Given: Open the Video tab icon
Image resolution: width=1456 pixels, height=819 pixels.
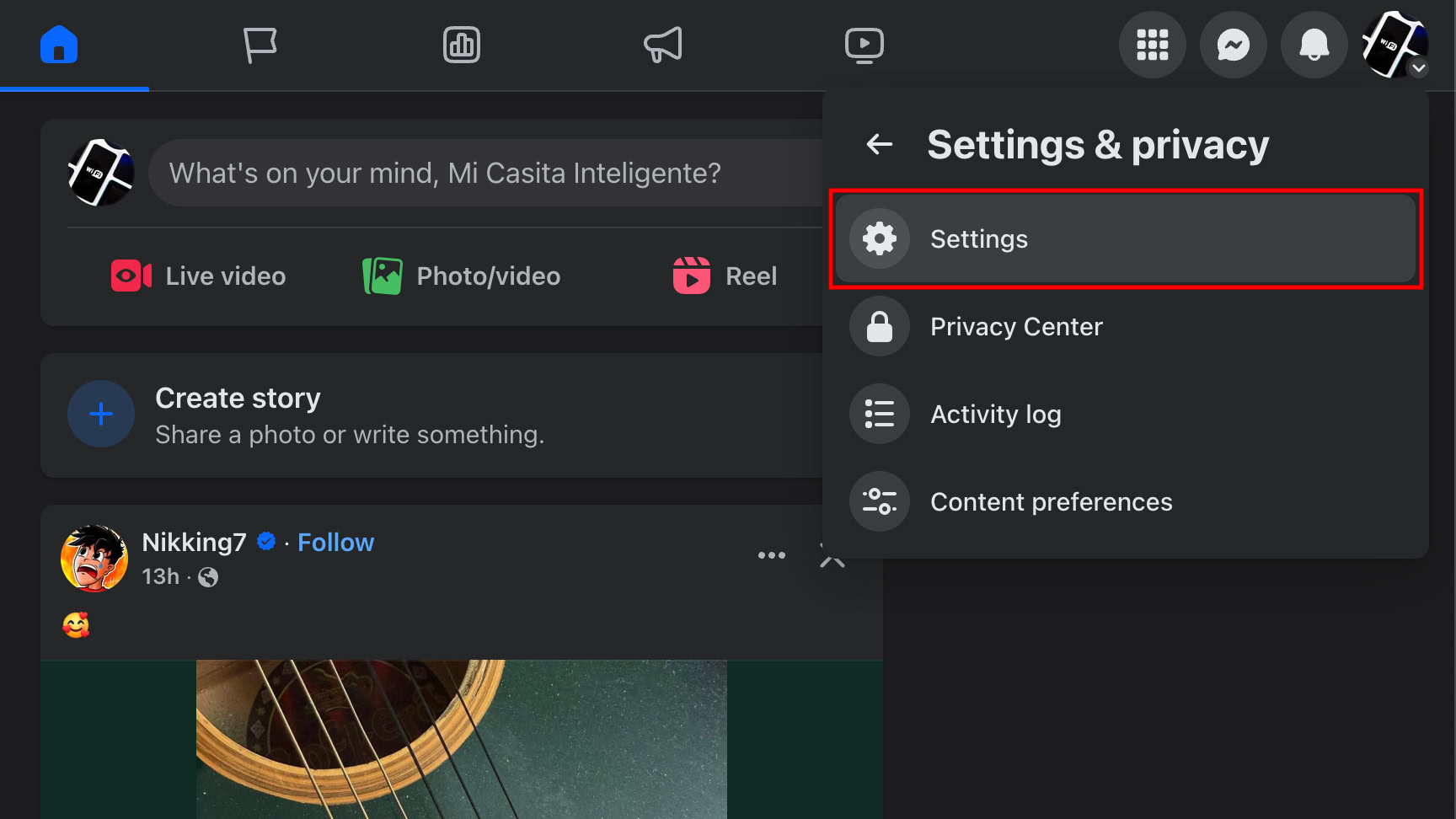Looking at the screenshot, I should pos(864,45).
